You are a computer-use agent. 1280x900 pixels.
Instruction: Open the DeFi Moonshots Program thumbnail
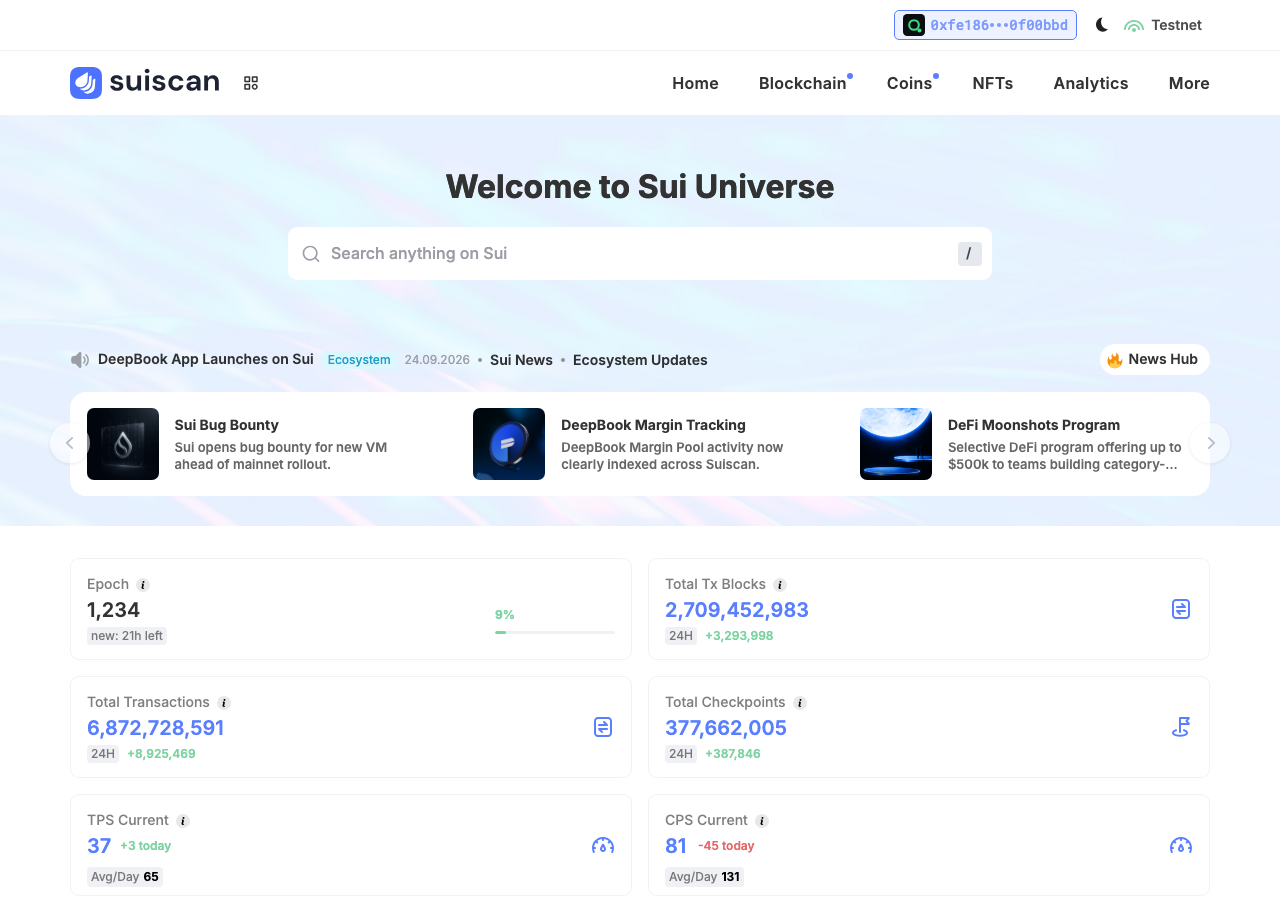pyautogui.click(x=896, y=444)
